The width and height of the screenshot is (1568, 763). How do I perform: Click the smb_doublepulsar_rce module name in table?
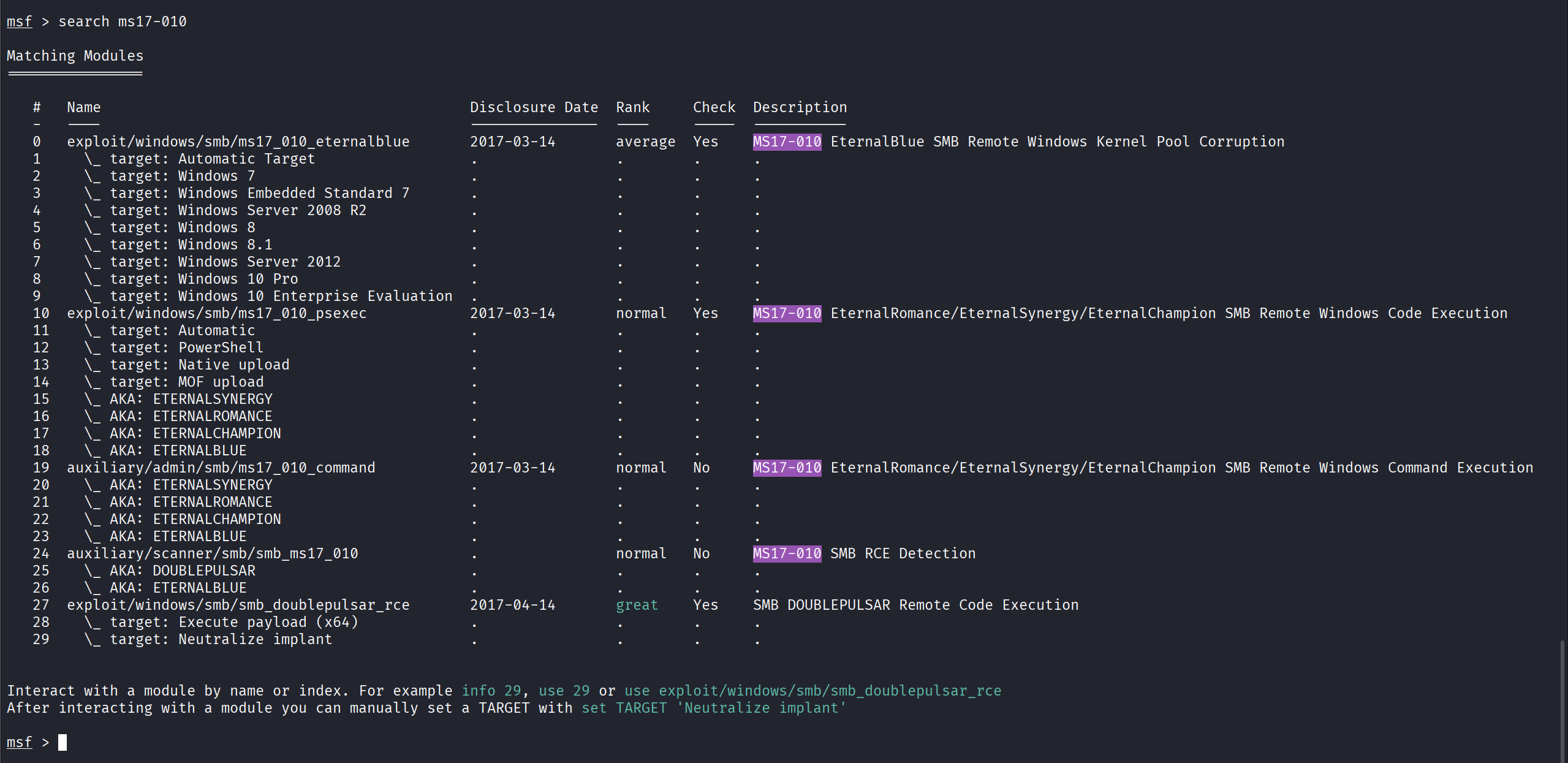click(238, 605)
